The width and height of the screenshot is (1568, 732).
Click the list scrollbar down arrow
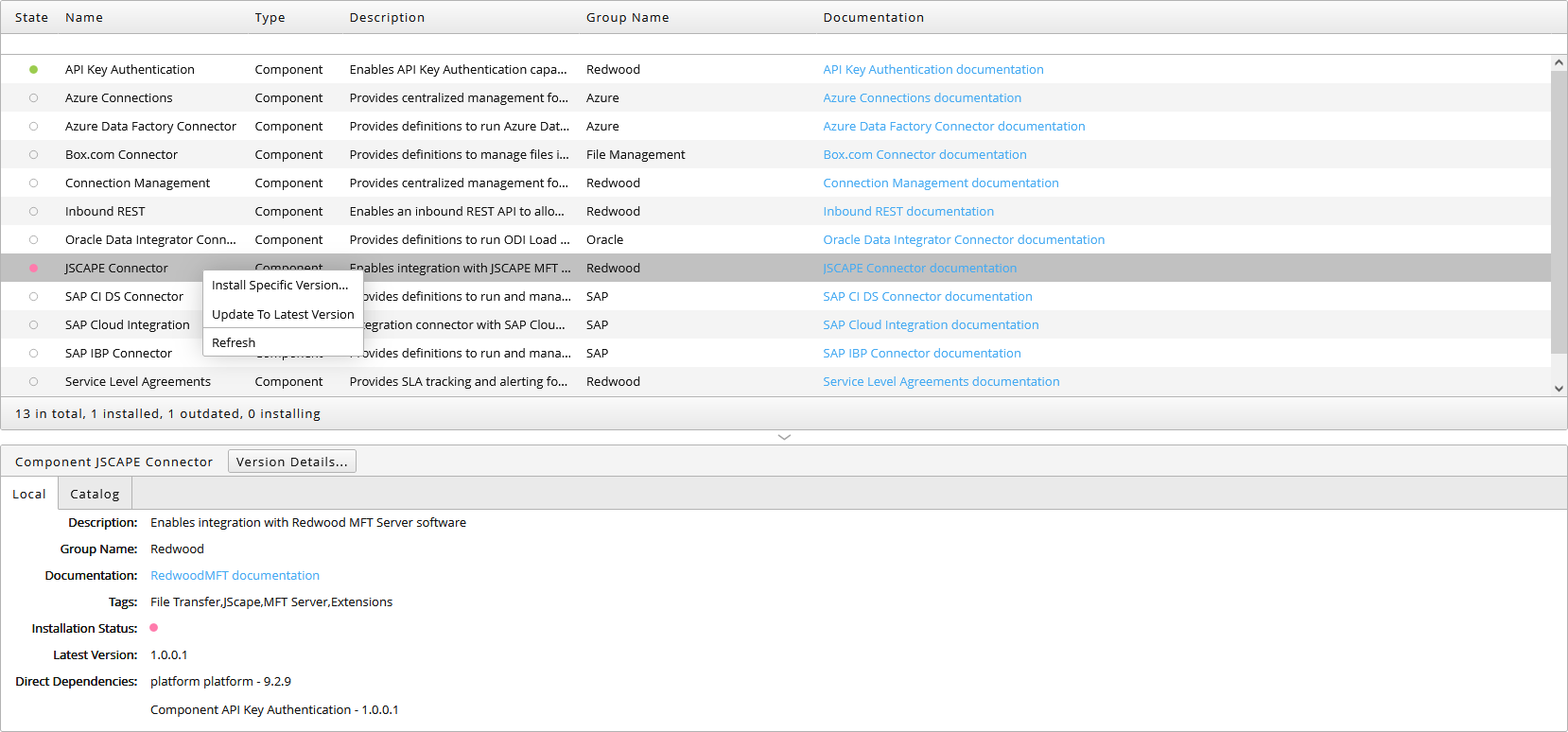(1559, 388)
